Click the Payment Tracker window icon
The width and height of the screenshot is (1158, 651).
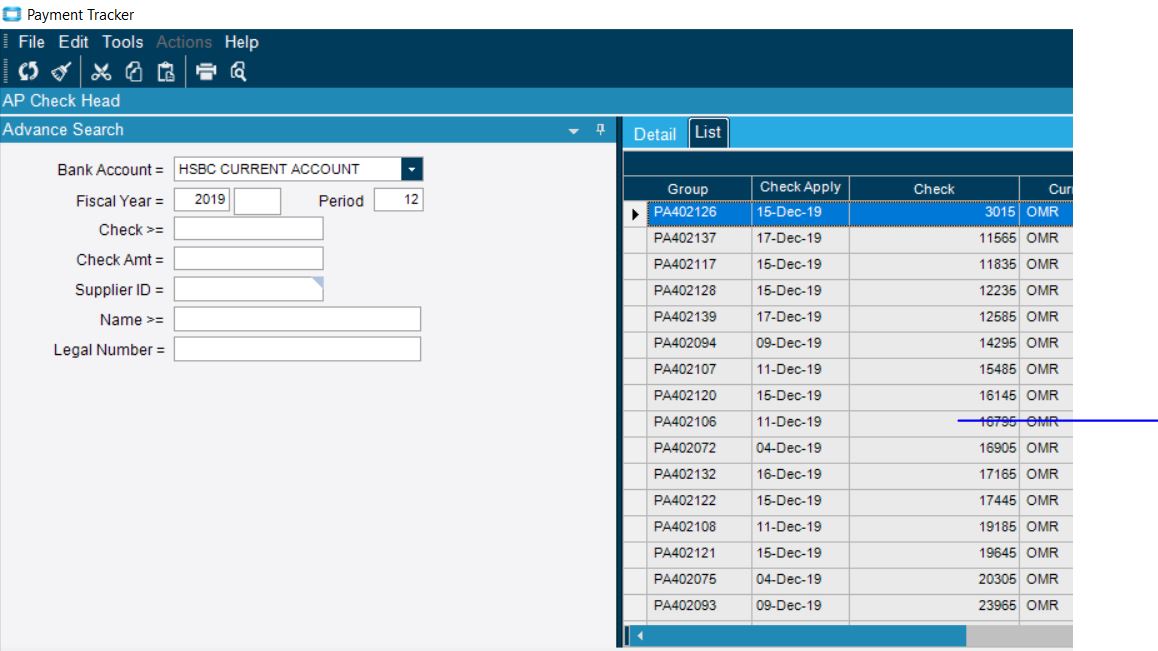click(x=12, y=14)
